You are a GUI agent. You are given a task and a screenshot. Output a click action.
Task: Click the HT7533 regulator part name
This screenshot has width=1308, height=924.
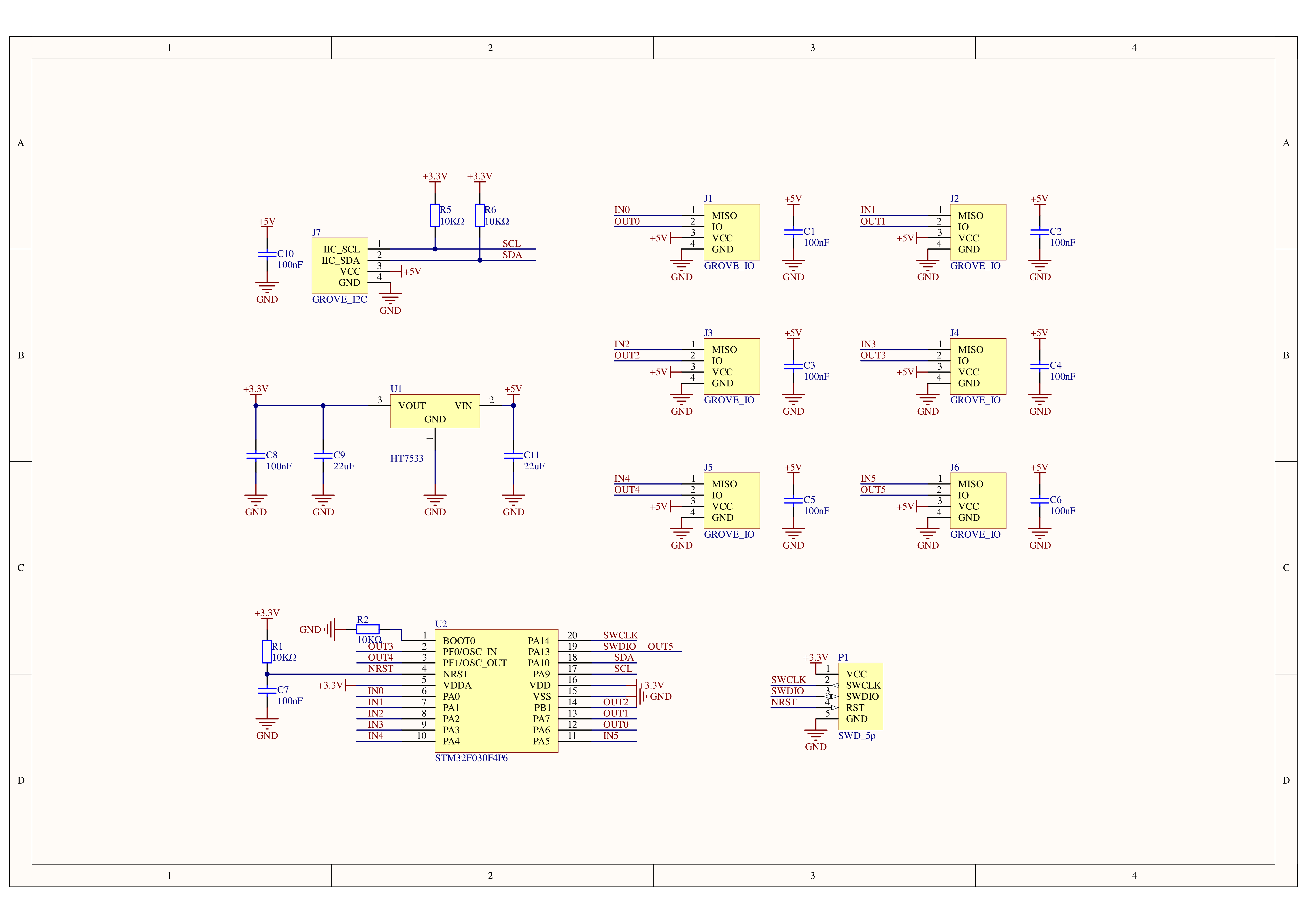pos(407,459)
